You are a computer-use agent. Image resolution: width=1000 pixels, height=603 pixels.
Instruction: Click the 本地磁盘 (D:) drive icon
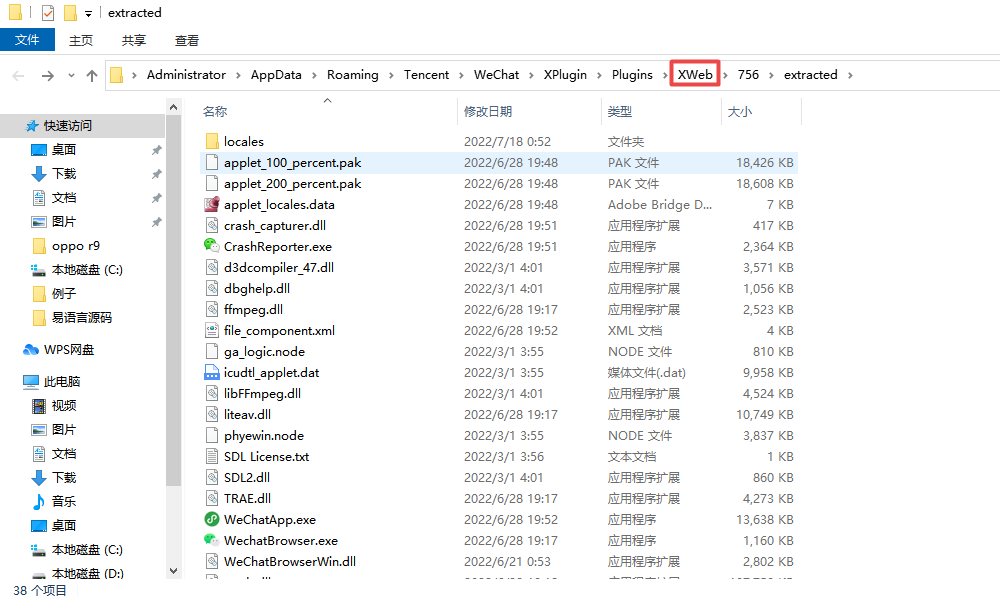tap(39, 574)
